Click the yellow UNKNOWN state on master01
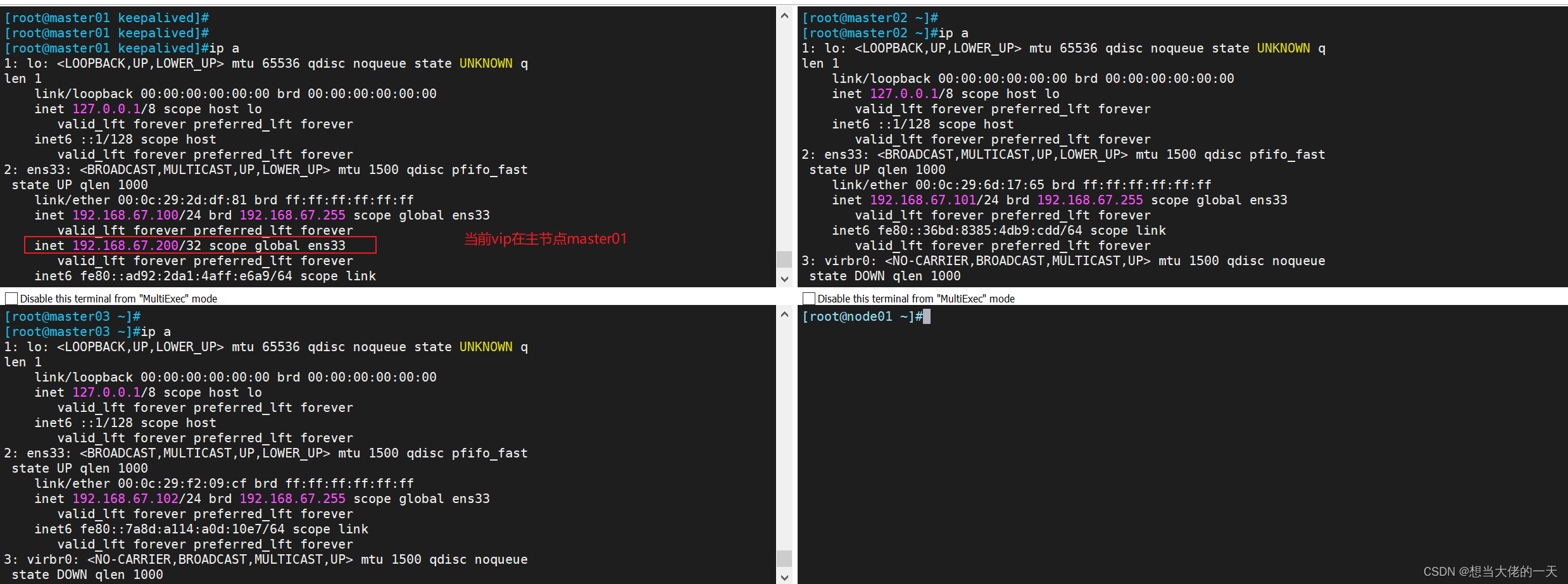 pos(486,63)
